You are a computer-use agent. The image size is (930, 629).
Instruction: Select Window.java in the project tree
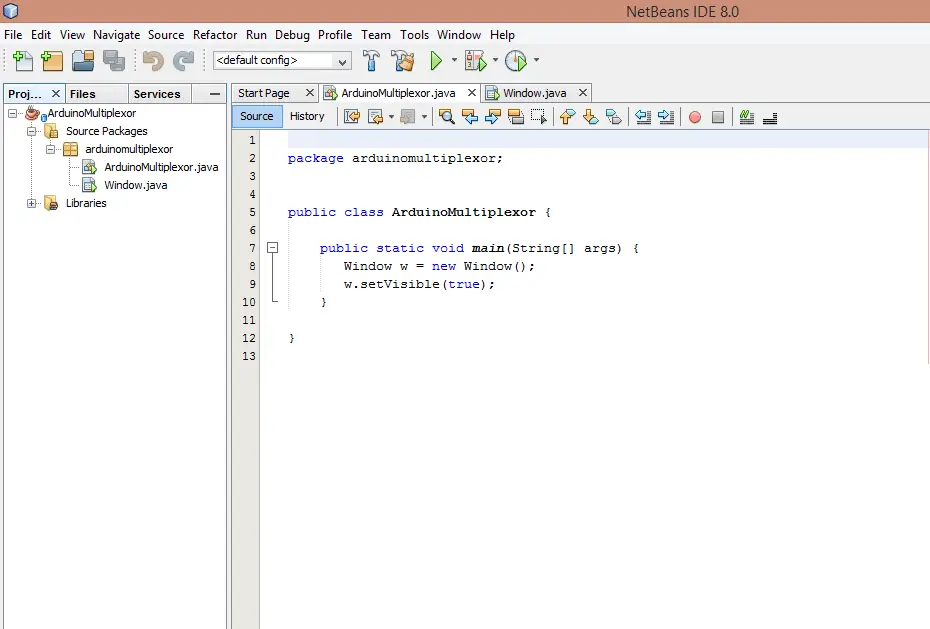tap(135, 185)
